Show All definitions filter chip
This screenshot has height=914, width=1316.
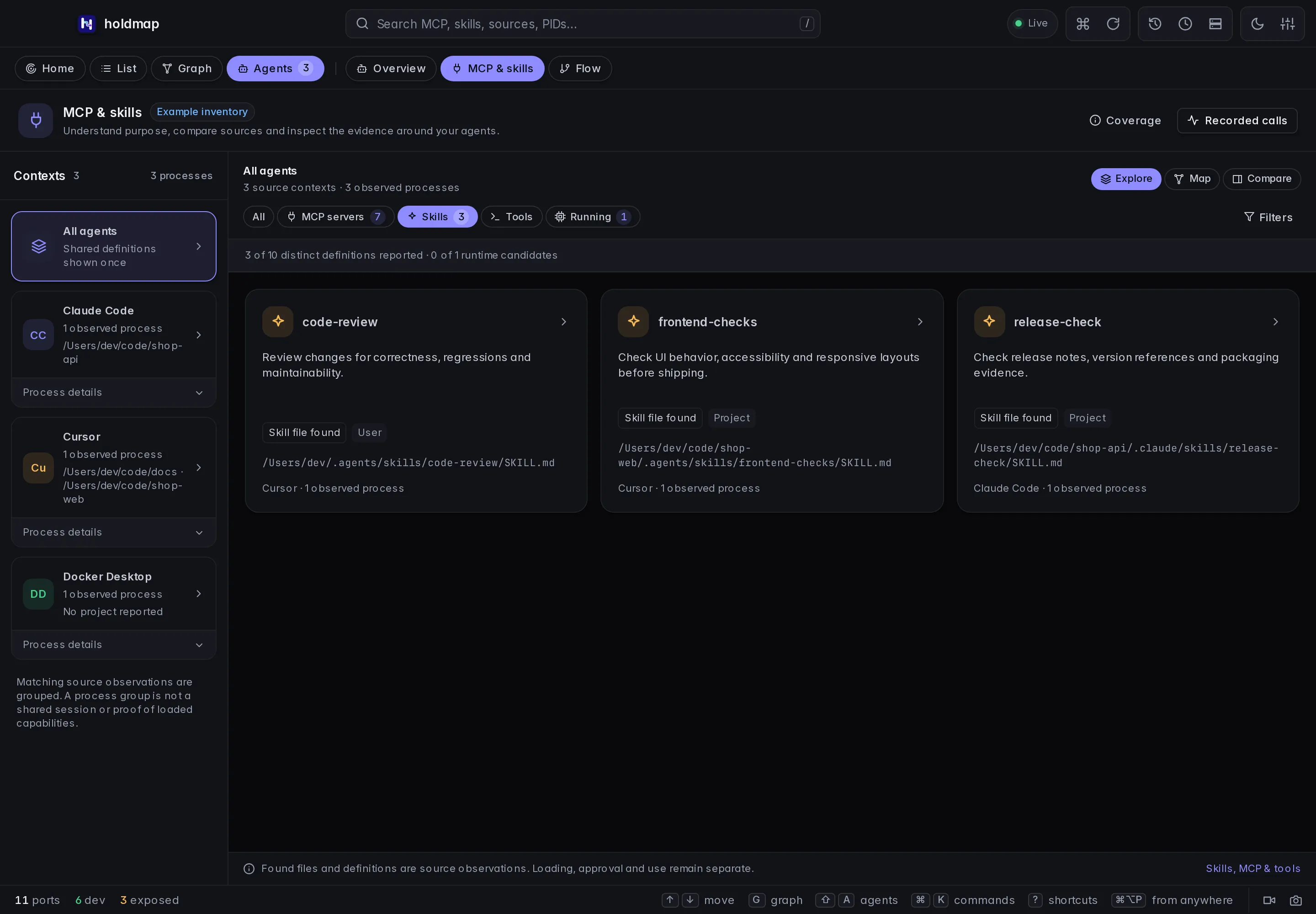(x=258, y=217)
